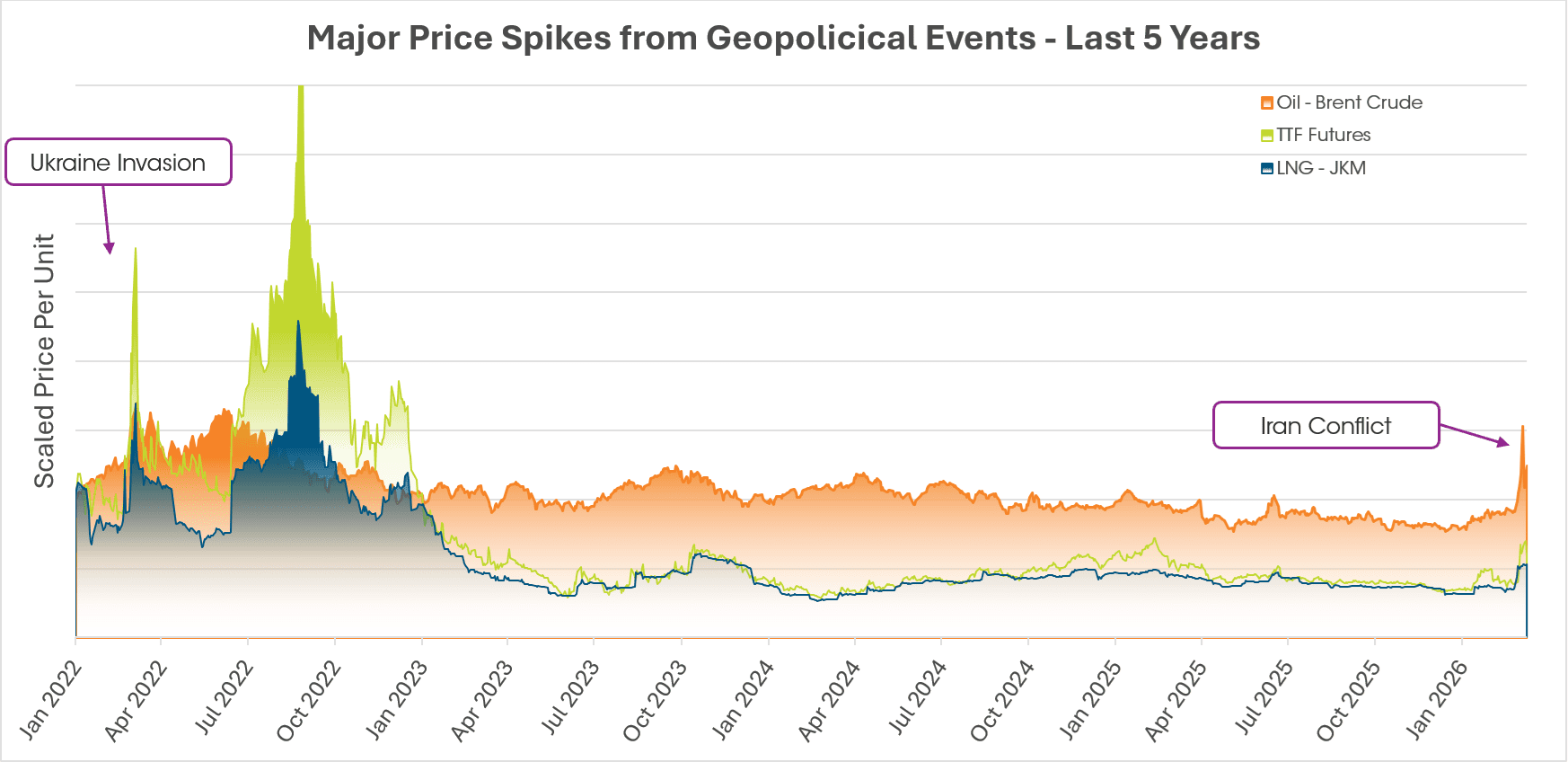Click the Oct 2024 axis label
The image size is (1568, 762).
(1002, 702)
